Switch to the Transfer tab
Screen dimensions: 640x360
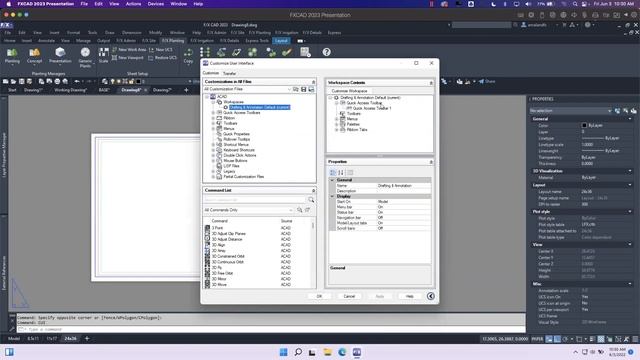tap(229, 73)
